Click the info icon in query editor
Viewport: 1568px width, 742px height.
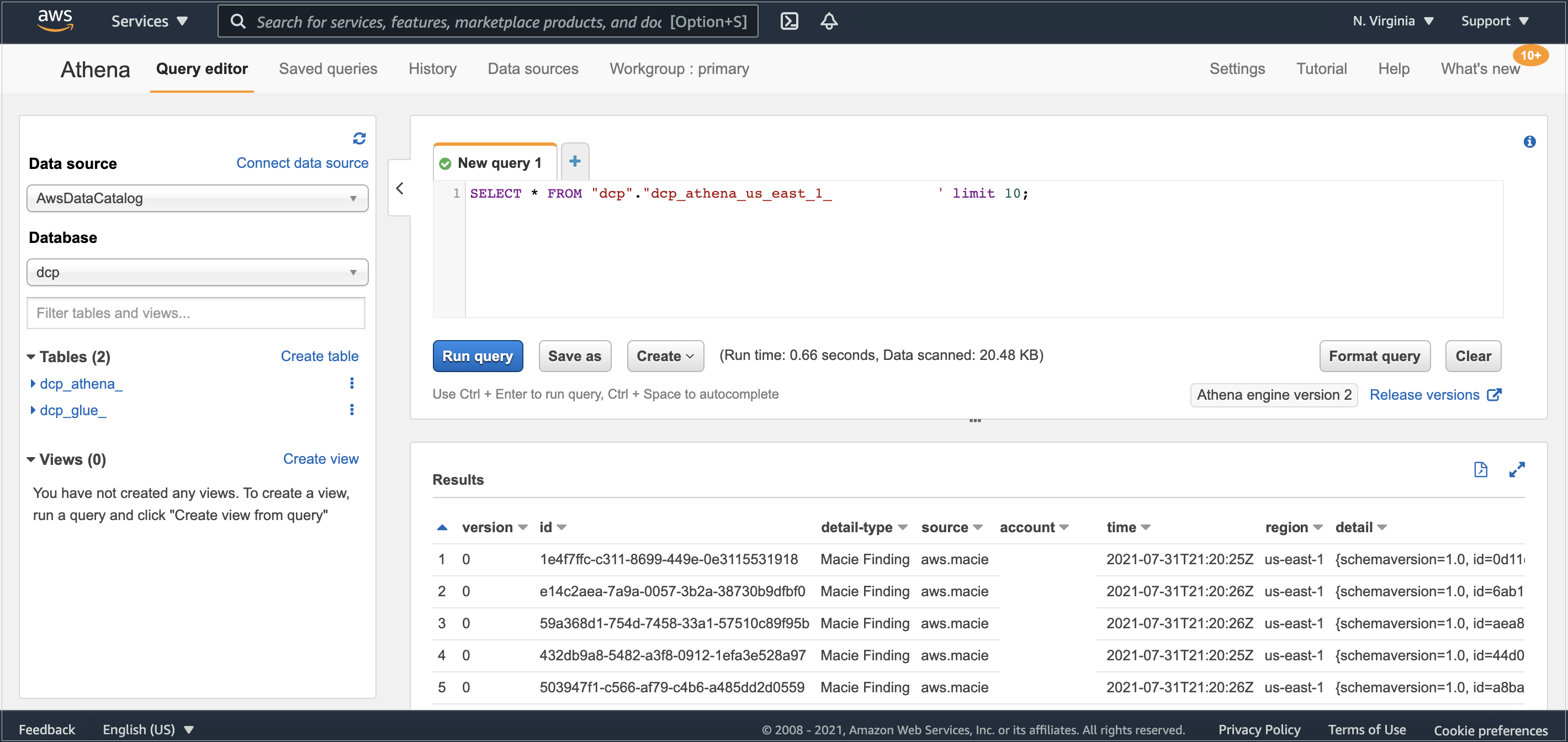pos(1529,142)
